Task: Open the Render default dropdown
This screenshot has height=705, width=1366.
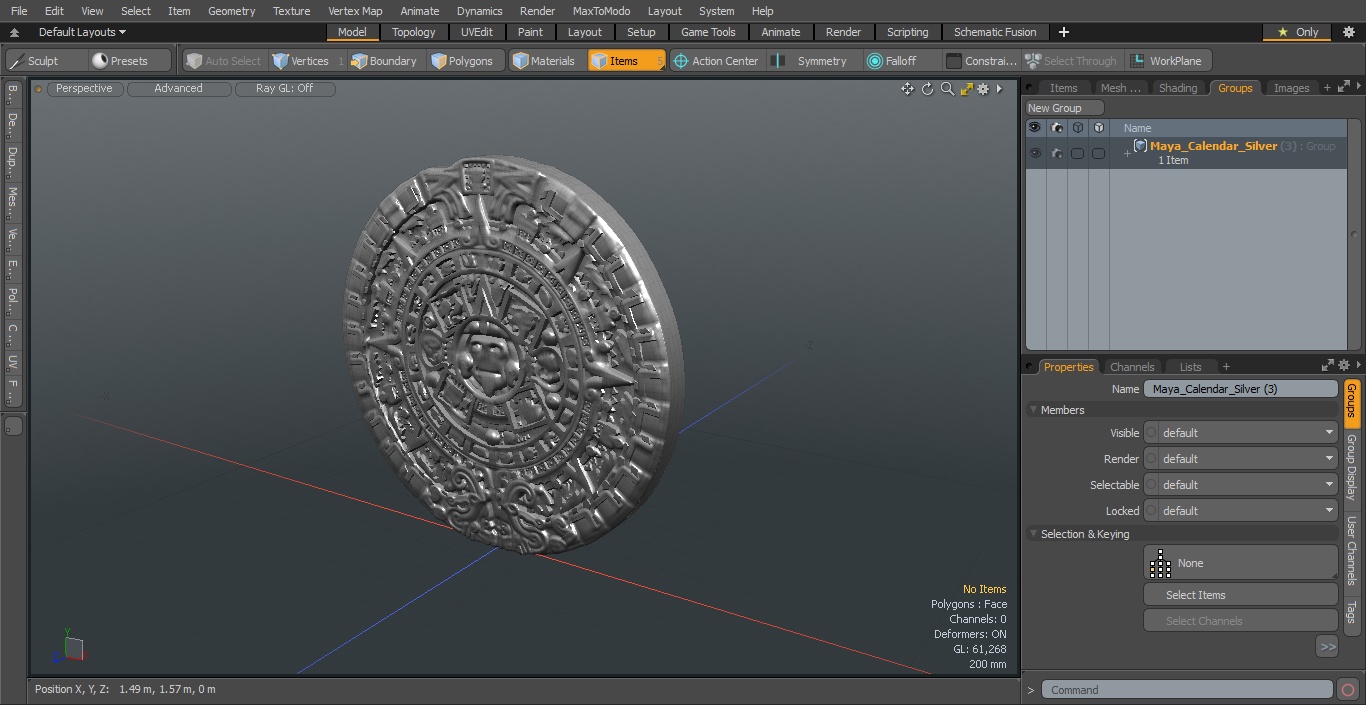Action: pyautogui.click(x=1240, y=459)
